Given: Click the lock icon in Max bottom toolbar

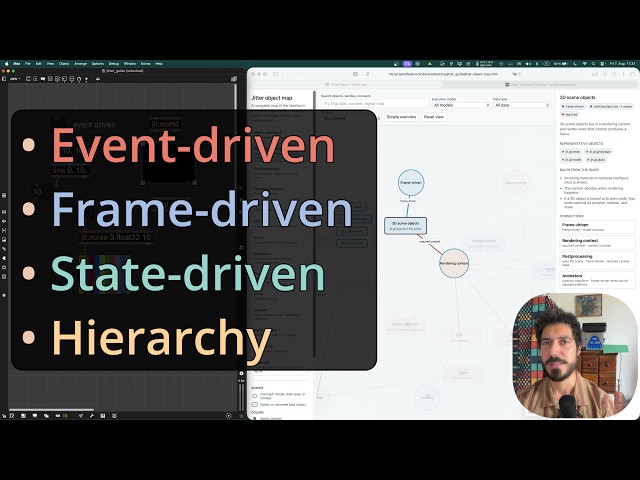Looking at the screenshot, I should (4, 416).
